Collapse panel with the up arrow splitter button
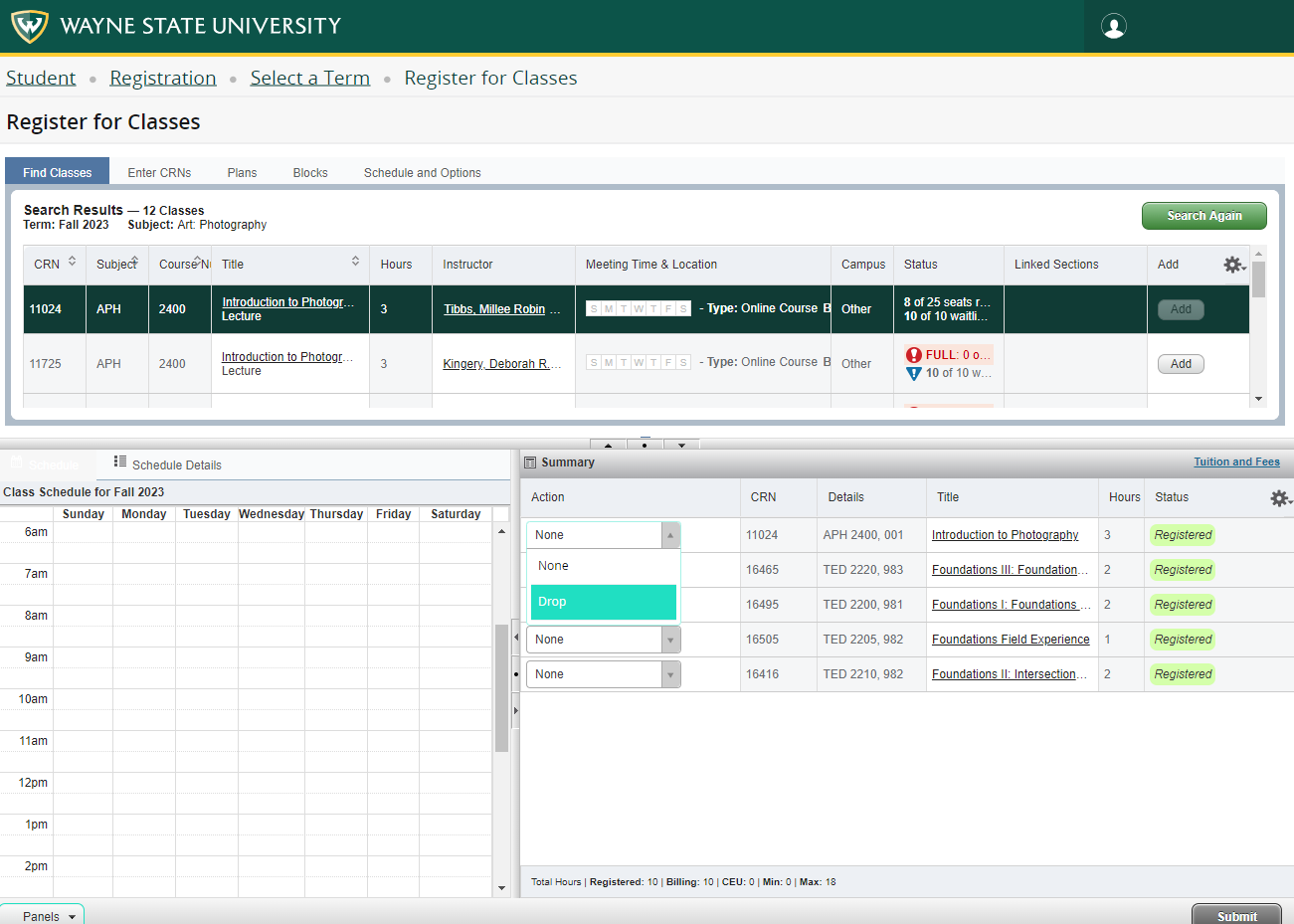This screenshot has width=1294, height=924. [x=609, y=445]
